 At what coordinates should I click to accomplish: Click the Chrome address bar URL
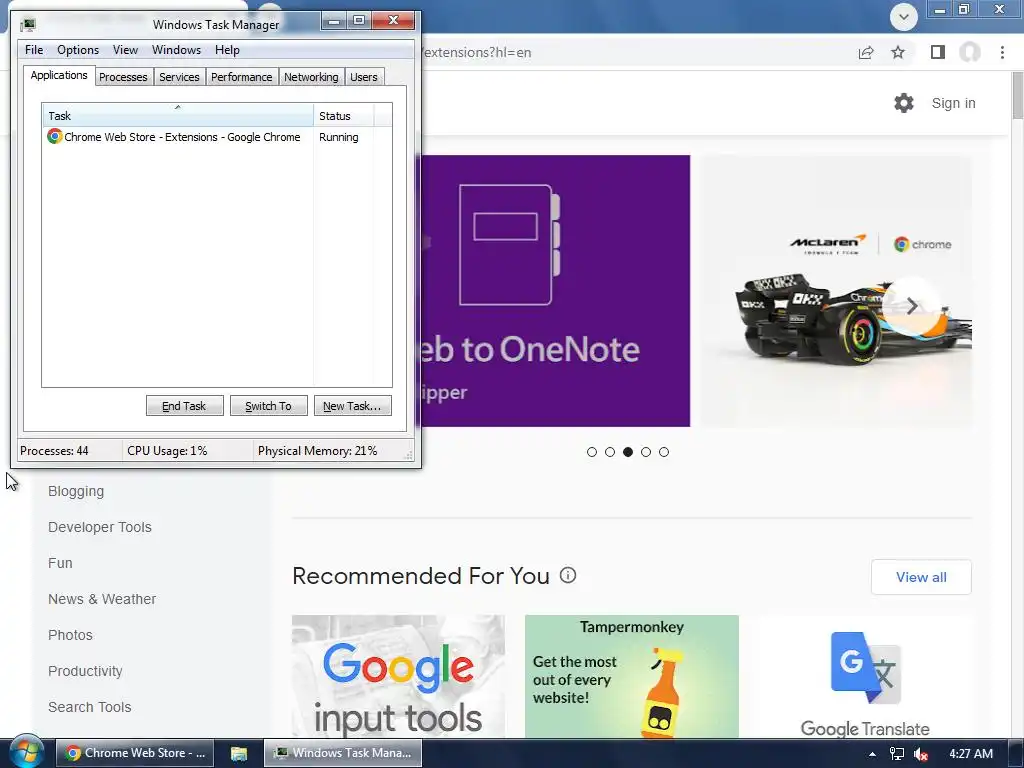point(477,52)
